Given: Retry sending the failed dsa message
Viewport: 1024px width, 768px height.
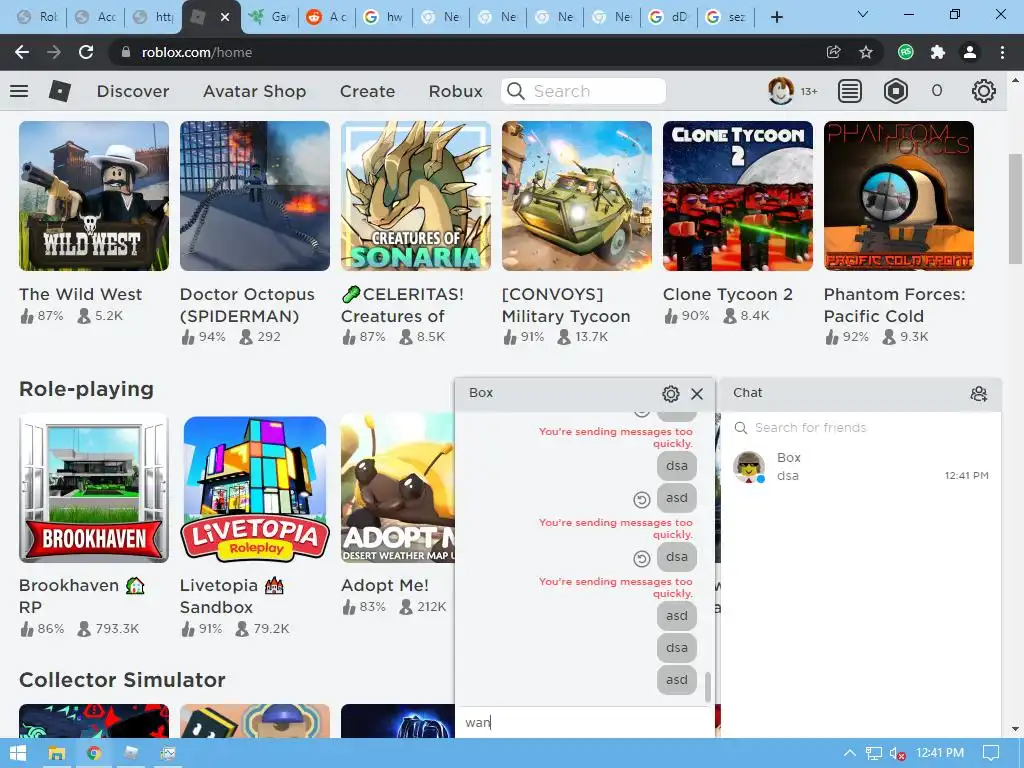Looking at the screenshot, I should (642, 558).
